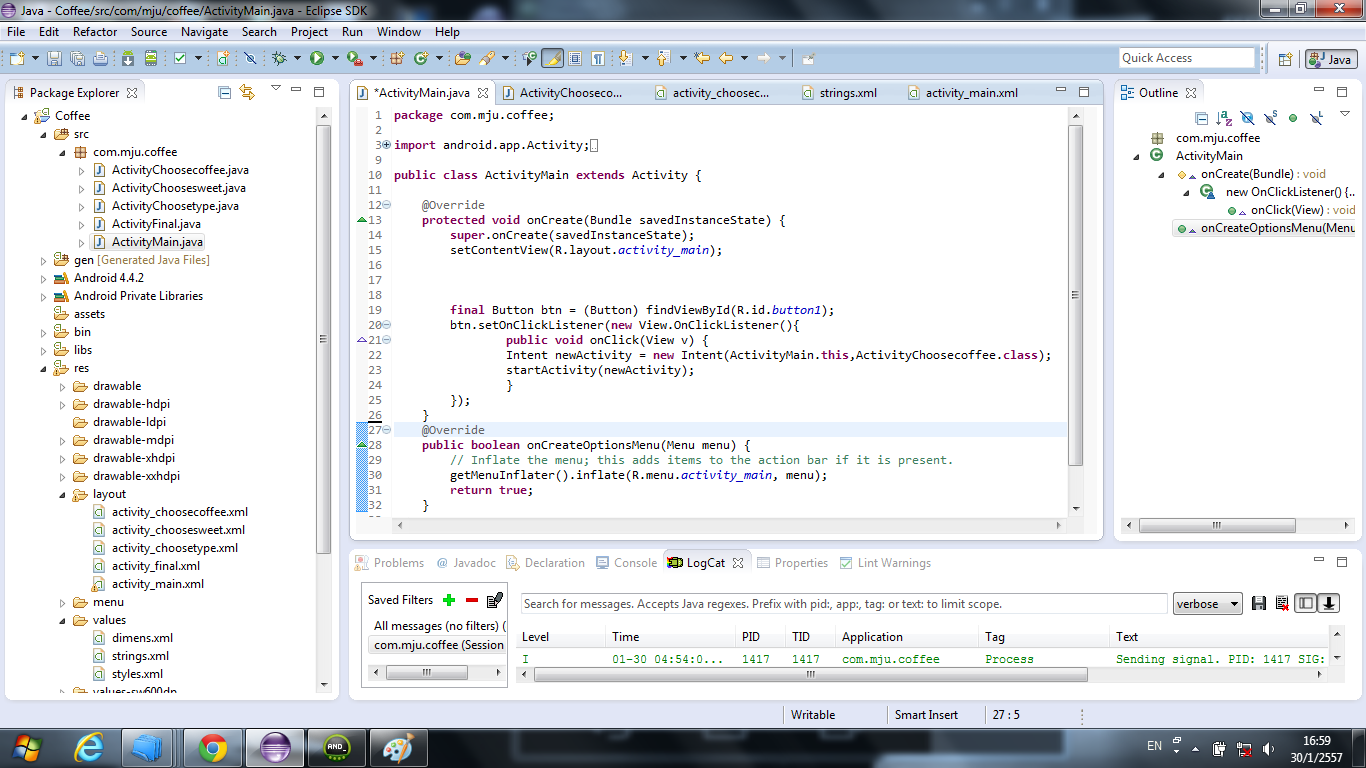The image size is (1366, 768).
Task: Click the Last Edit Location icon
Action: [703, 58]
